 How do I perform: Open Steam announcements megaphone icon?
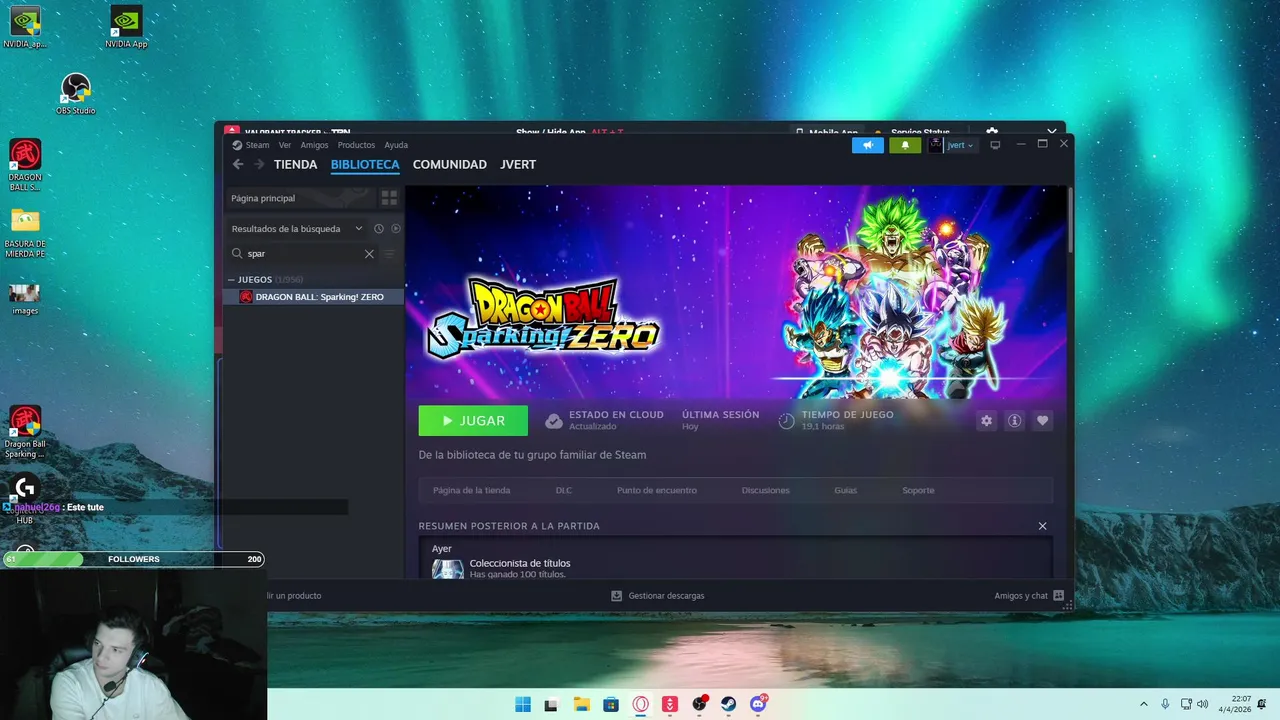tap(868, 145)
